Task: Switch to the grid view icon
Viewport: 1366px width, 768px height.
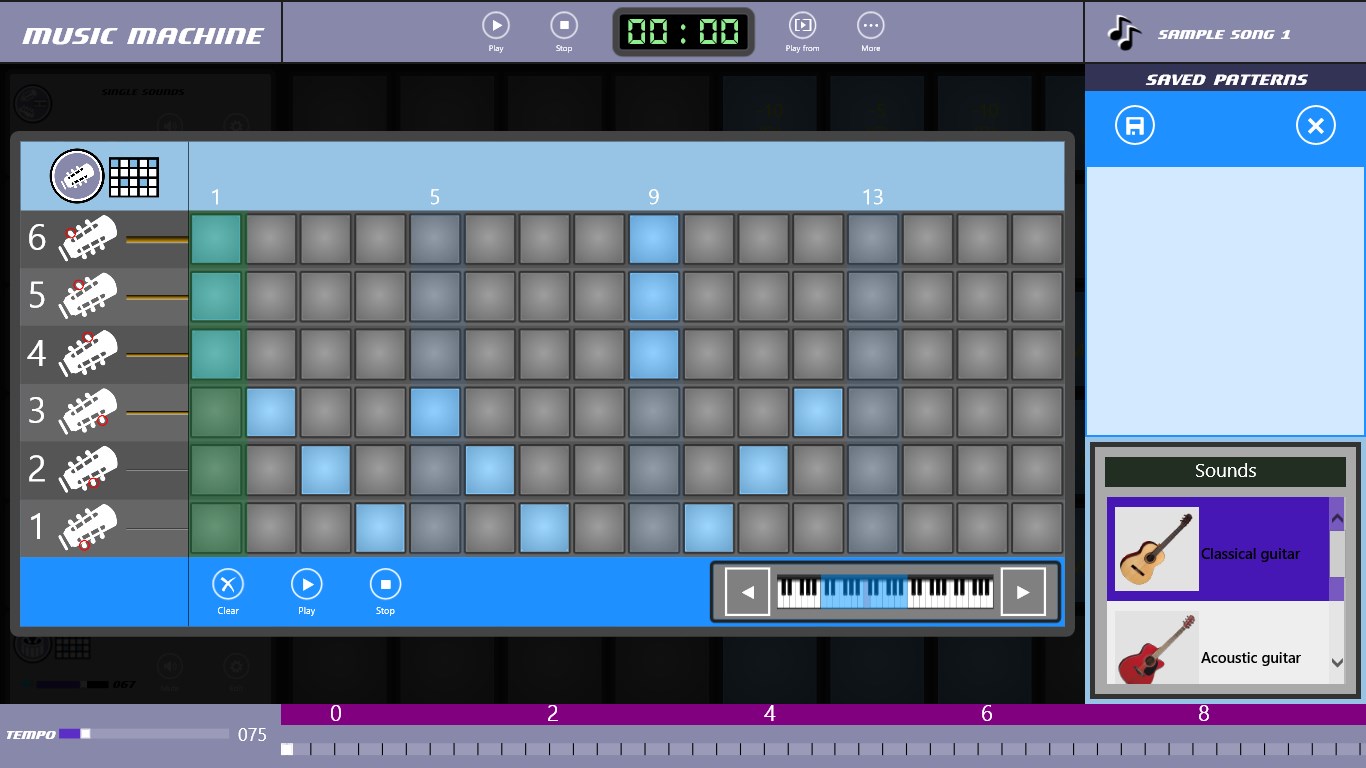Action: click(134, 177)
